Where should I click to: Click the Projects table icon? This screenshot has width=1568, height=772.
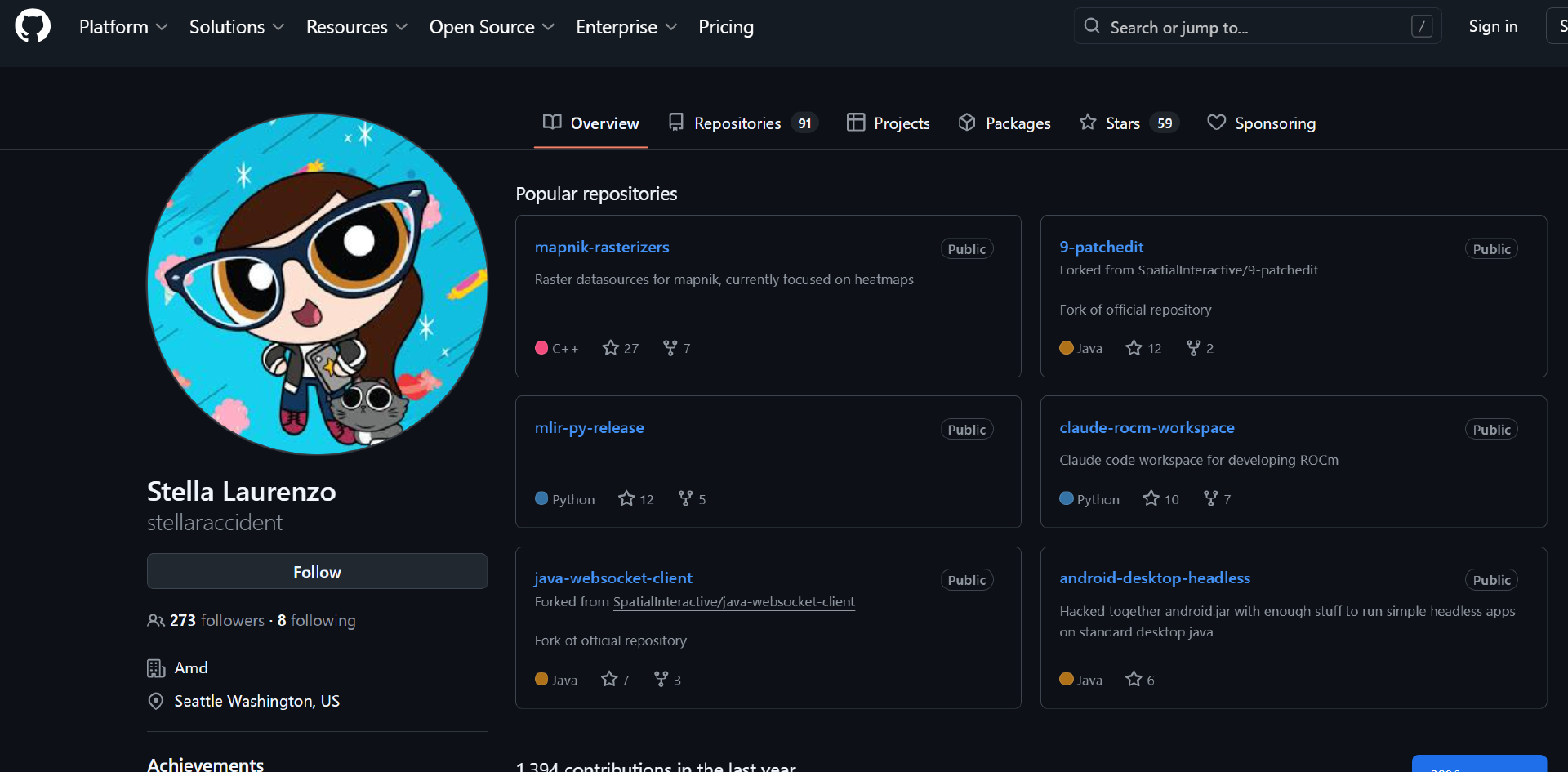point(856,123)
